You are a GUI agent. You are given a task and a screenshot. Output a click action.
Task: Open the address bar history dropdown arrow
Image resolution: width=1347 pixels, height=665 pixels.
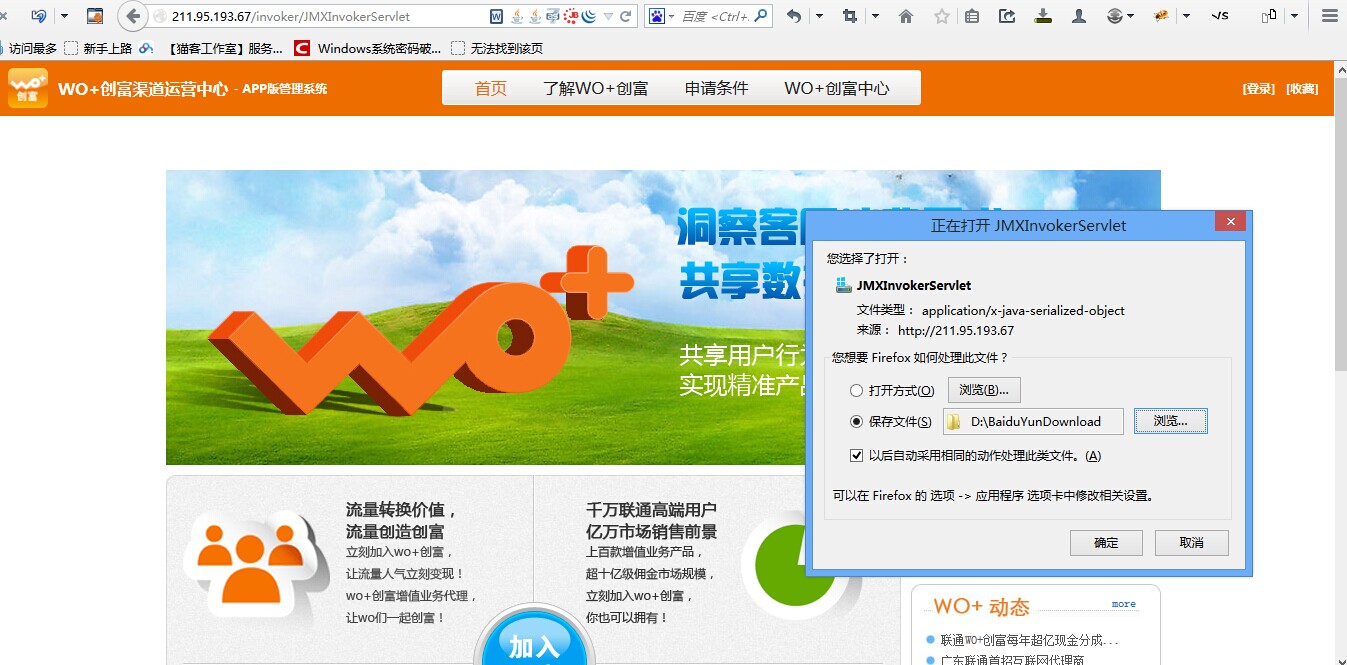coord(608,16)
